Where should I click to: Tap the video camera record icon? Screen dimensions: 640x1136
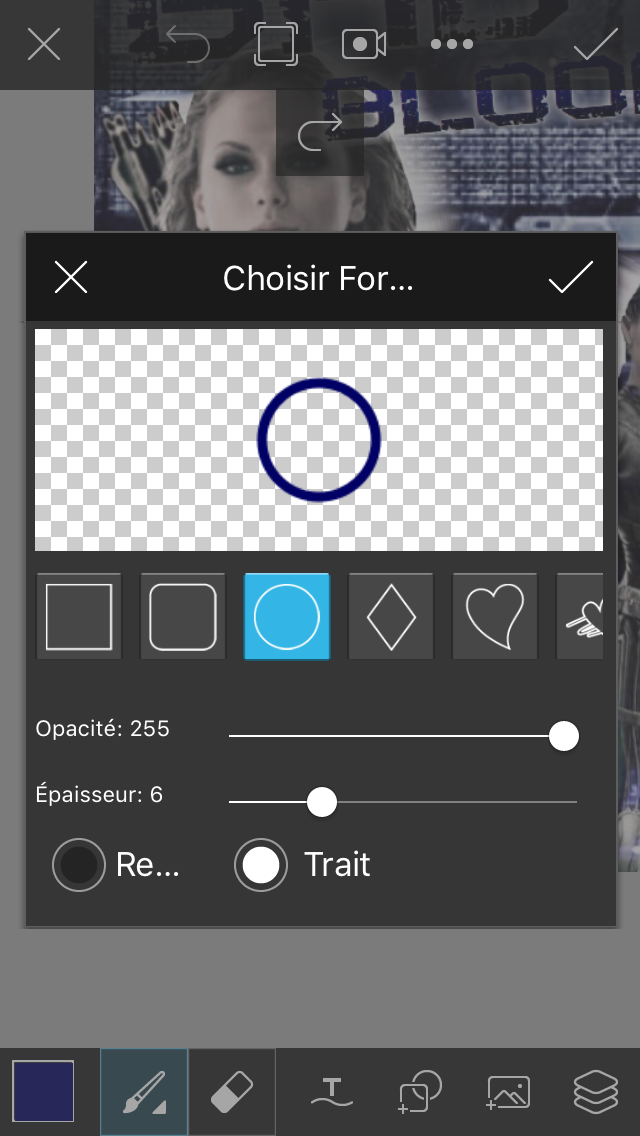[x=363, y=44]
